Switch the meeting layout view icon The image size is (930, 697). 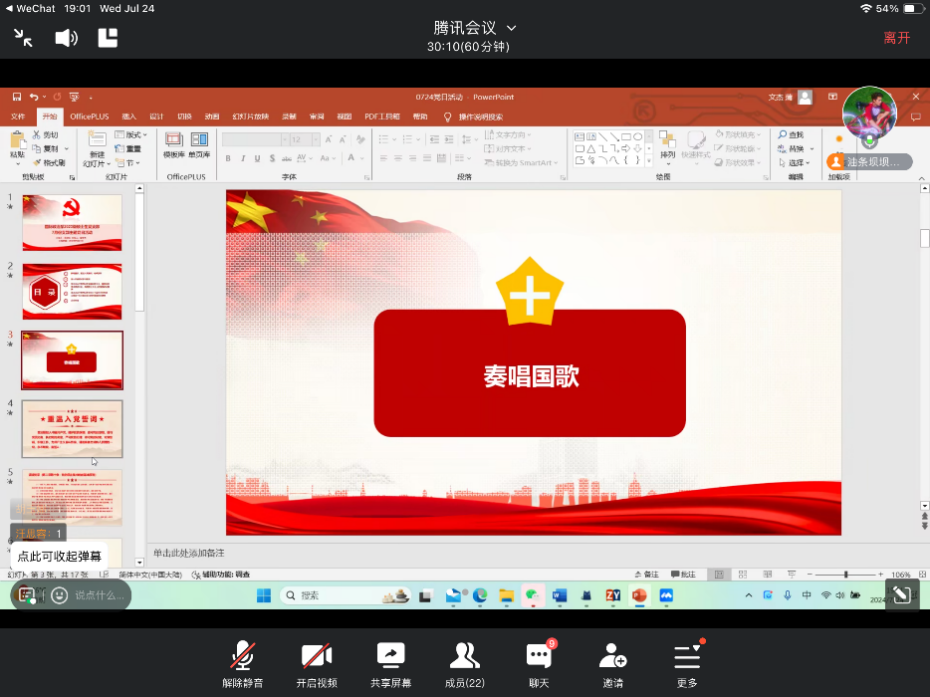[108, 38]
